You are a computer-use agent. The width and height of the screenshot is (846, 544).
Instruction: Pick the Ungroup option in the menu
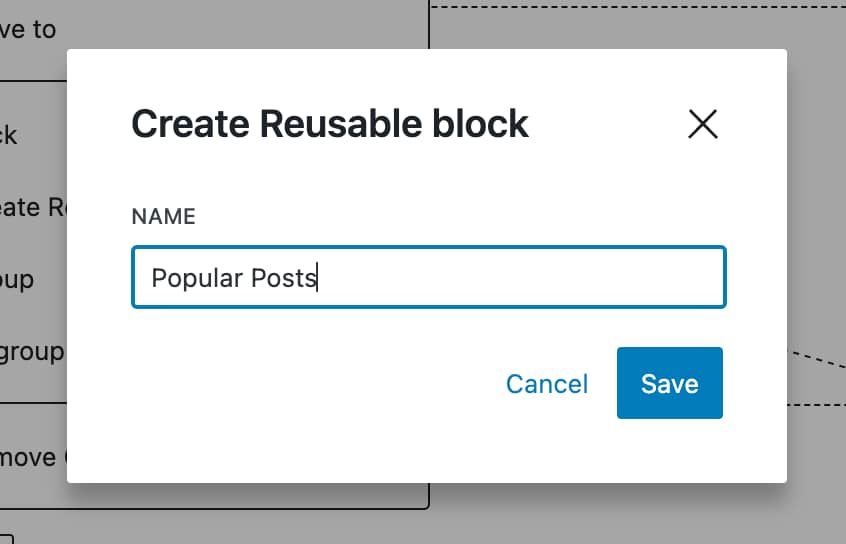click(x=32, y=352)
